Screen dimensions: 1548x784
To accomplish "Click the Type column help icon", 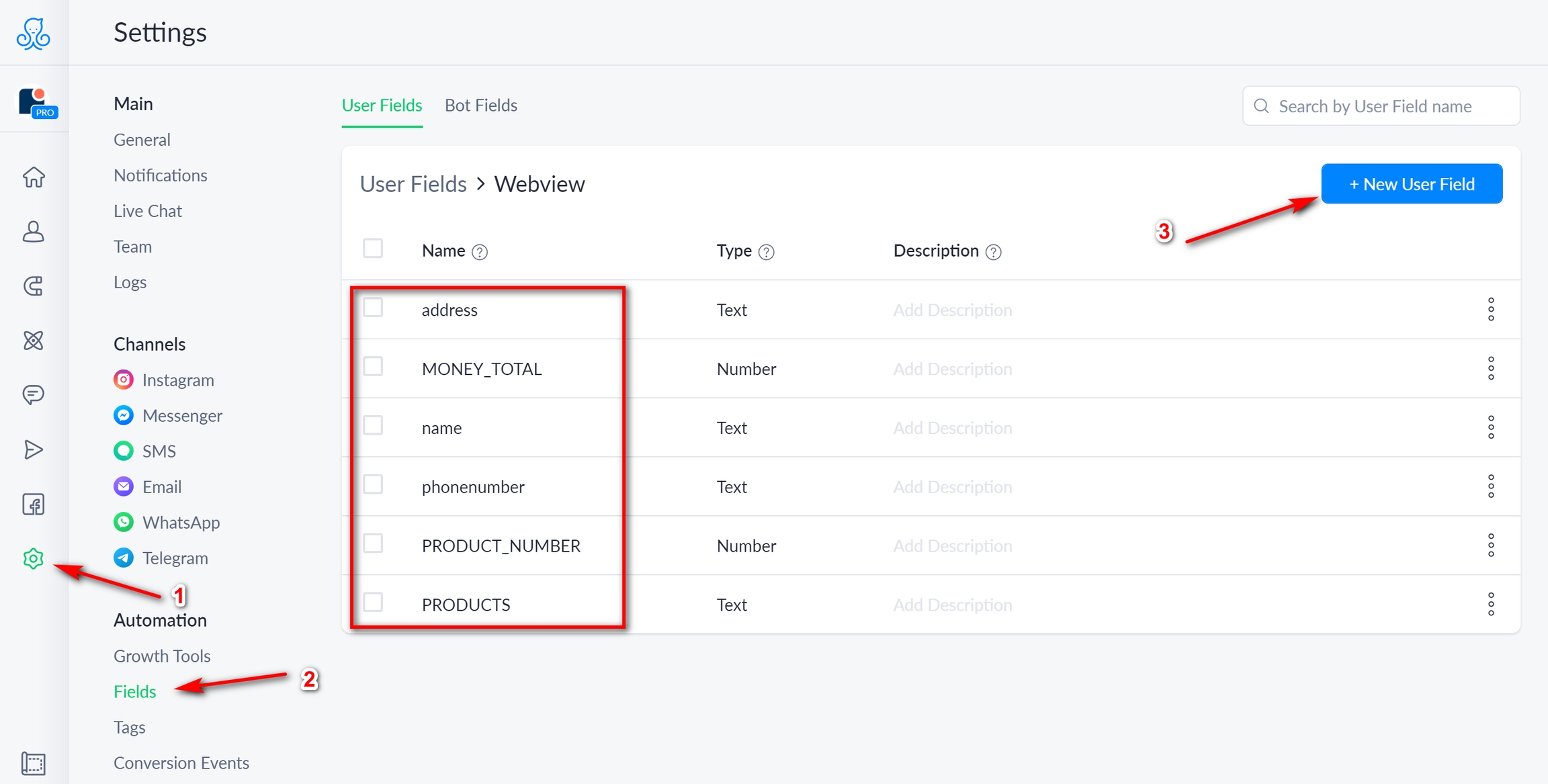I will [766, 252].
